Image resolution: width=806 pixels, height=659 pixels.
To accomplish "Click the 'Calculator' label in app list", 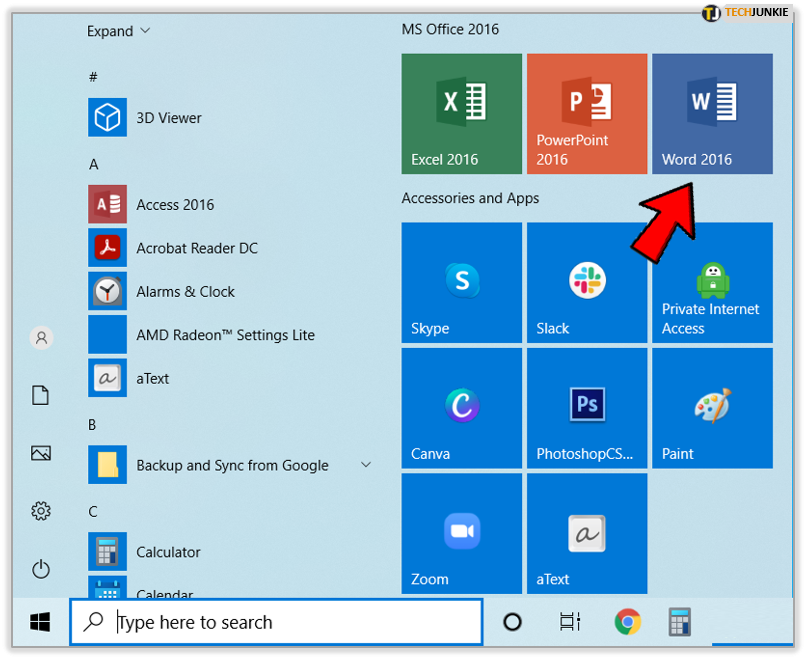I will [168, 552].
